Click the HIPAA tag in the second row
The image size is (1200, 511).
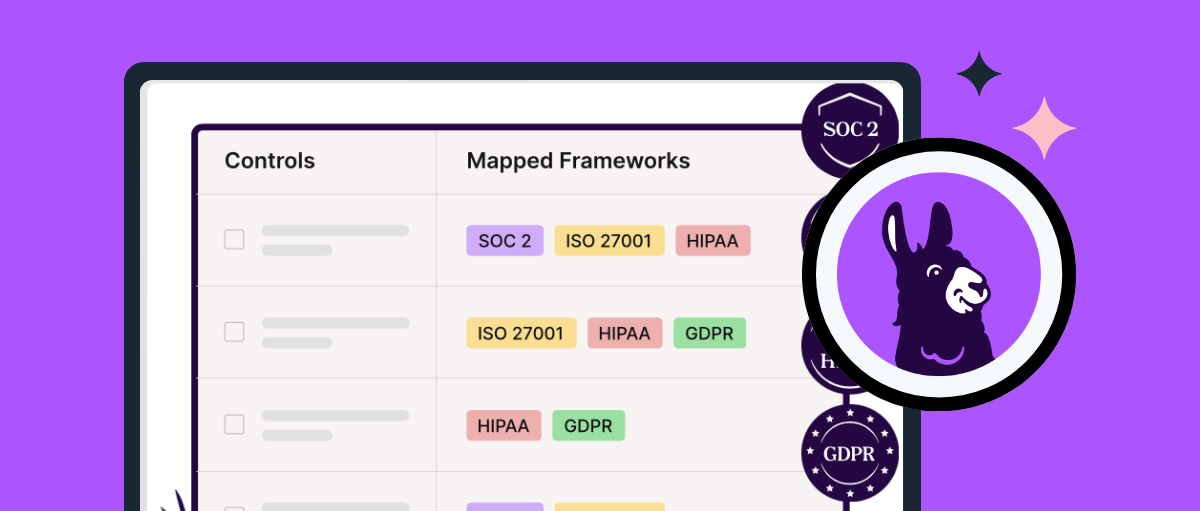pos(624,333)
